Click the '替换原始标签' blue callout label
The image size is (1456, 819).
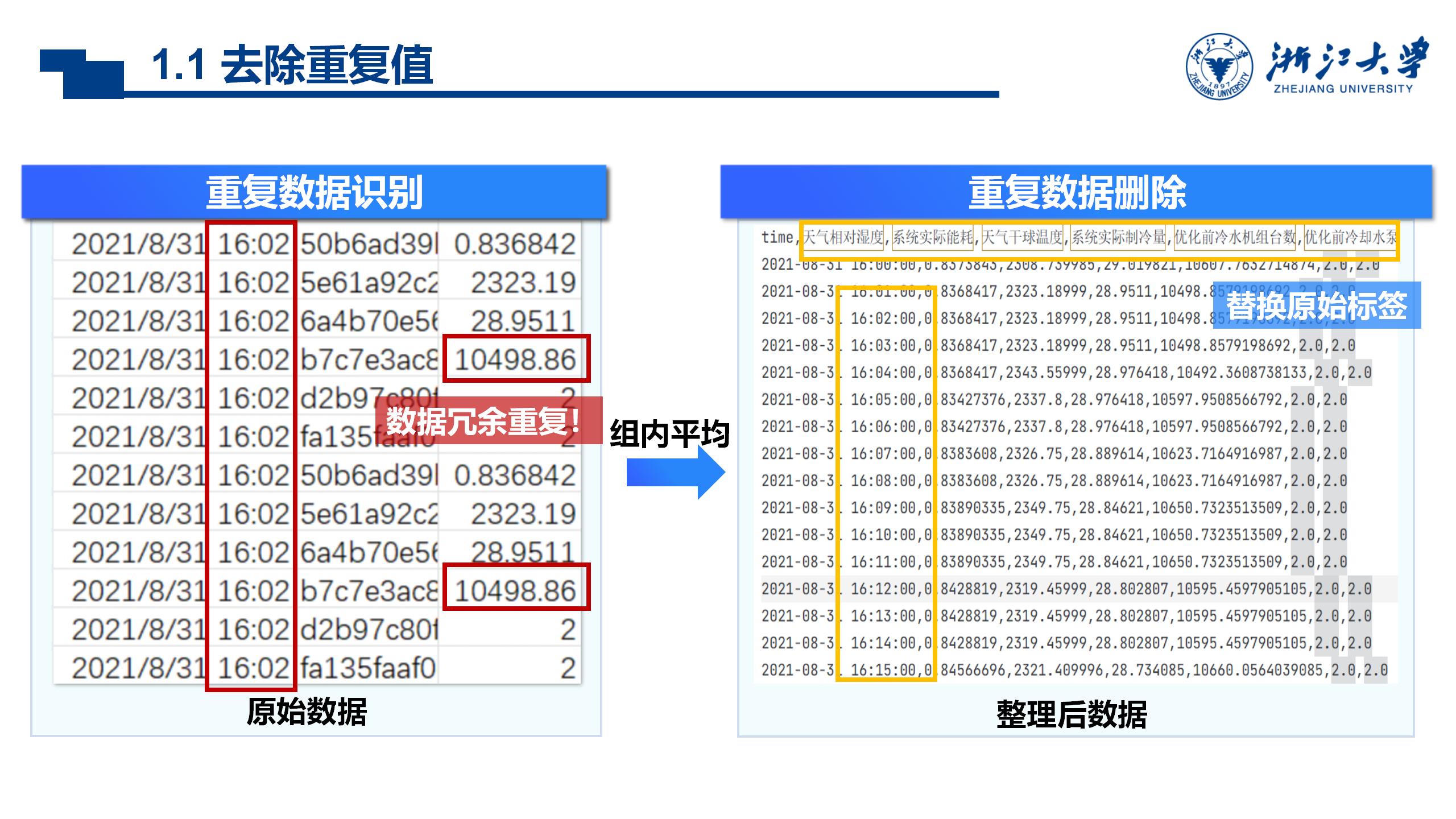pos(1316,305)
